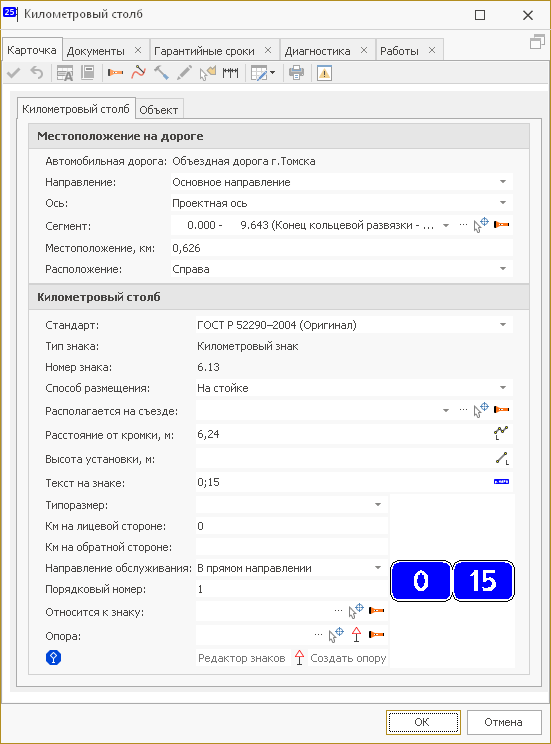The height and width of the screenshot is (744, 551).
Task: Click the warning triangle toolbar icon
Action: click(x=324, y=73)
